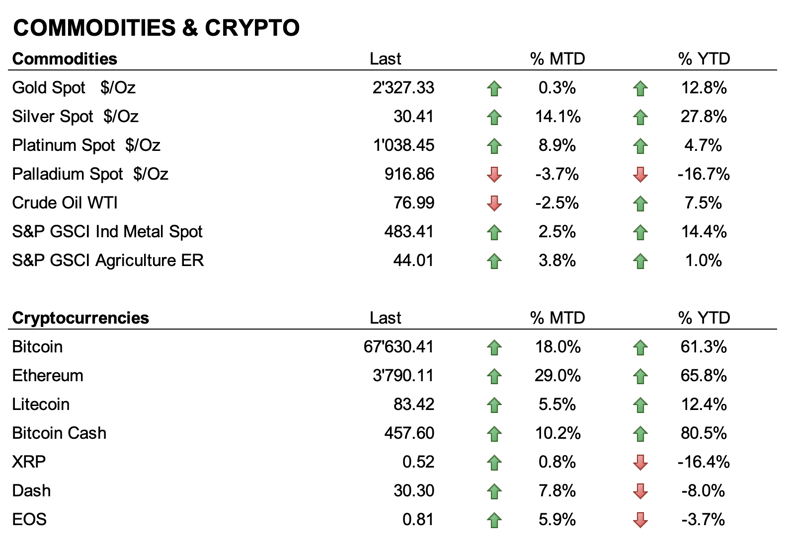The height and width of the screenshot is (543, 795).
Task: Click the S&P GSCI Agriculture ER label
Action: point(106,261)
